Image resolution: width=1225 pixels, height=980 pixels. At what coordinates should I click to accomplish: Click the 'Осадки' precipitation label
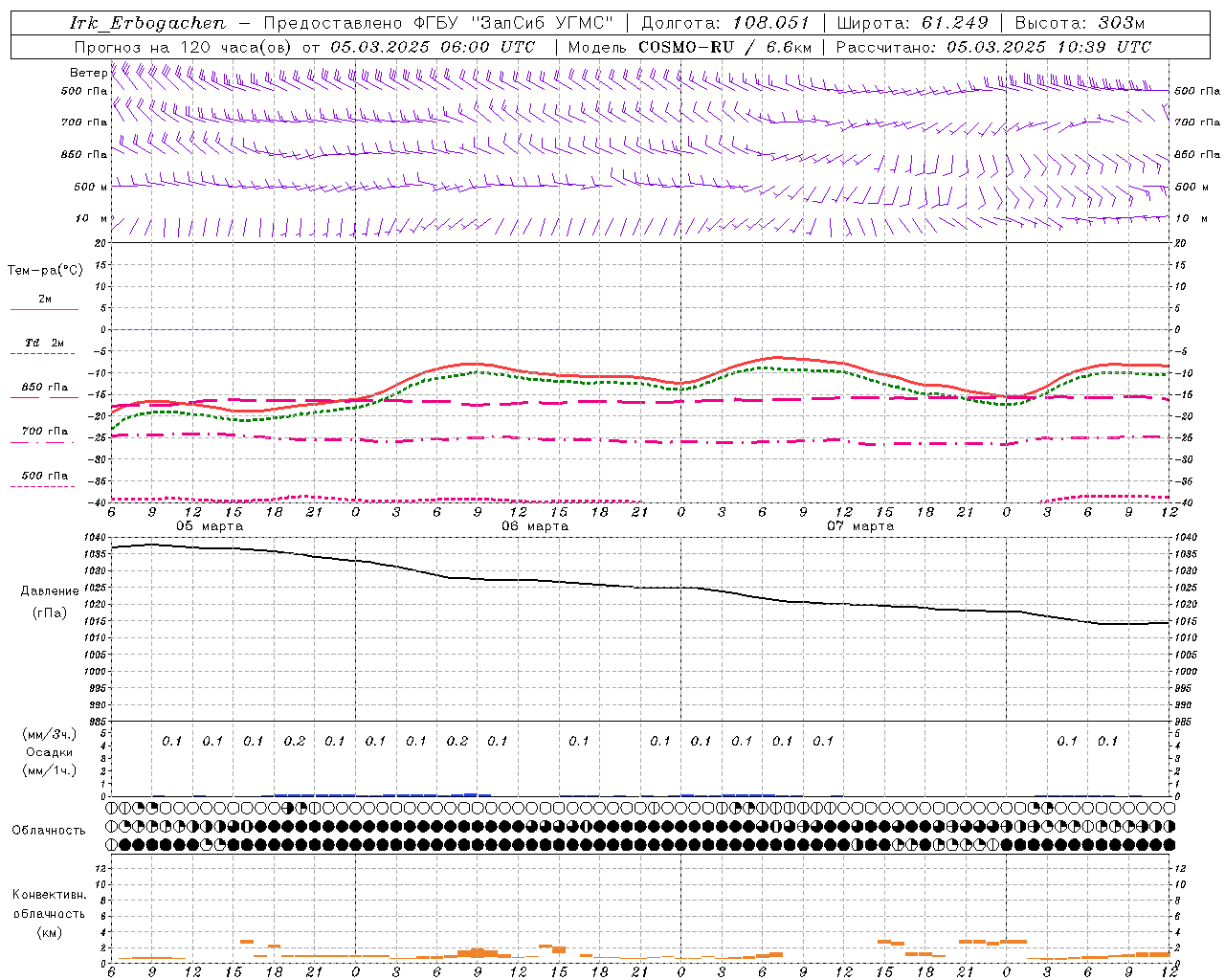(50, 752)
